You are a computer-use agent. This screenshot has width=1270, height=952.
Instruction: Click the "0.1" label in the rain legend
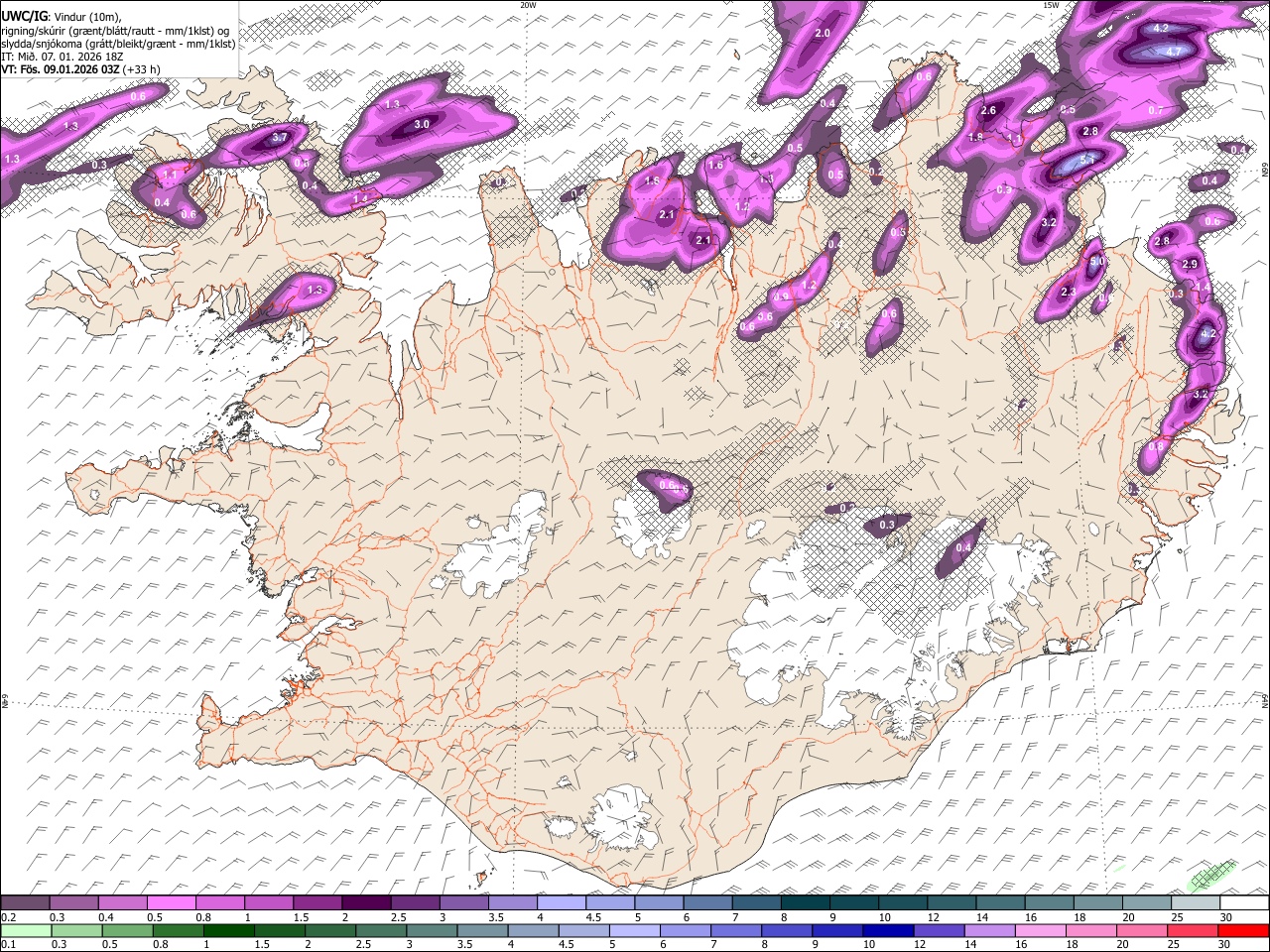[x=8, y=945]
